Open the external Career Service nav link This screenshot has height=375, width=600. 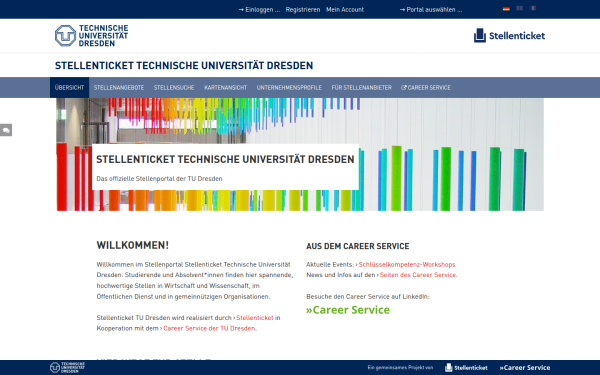pyautogui.click(x=426, y=88)
